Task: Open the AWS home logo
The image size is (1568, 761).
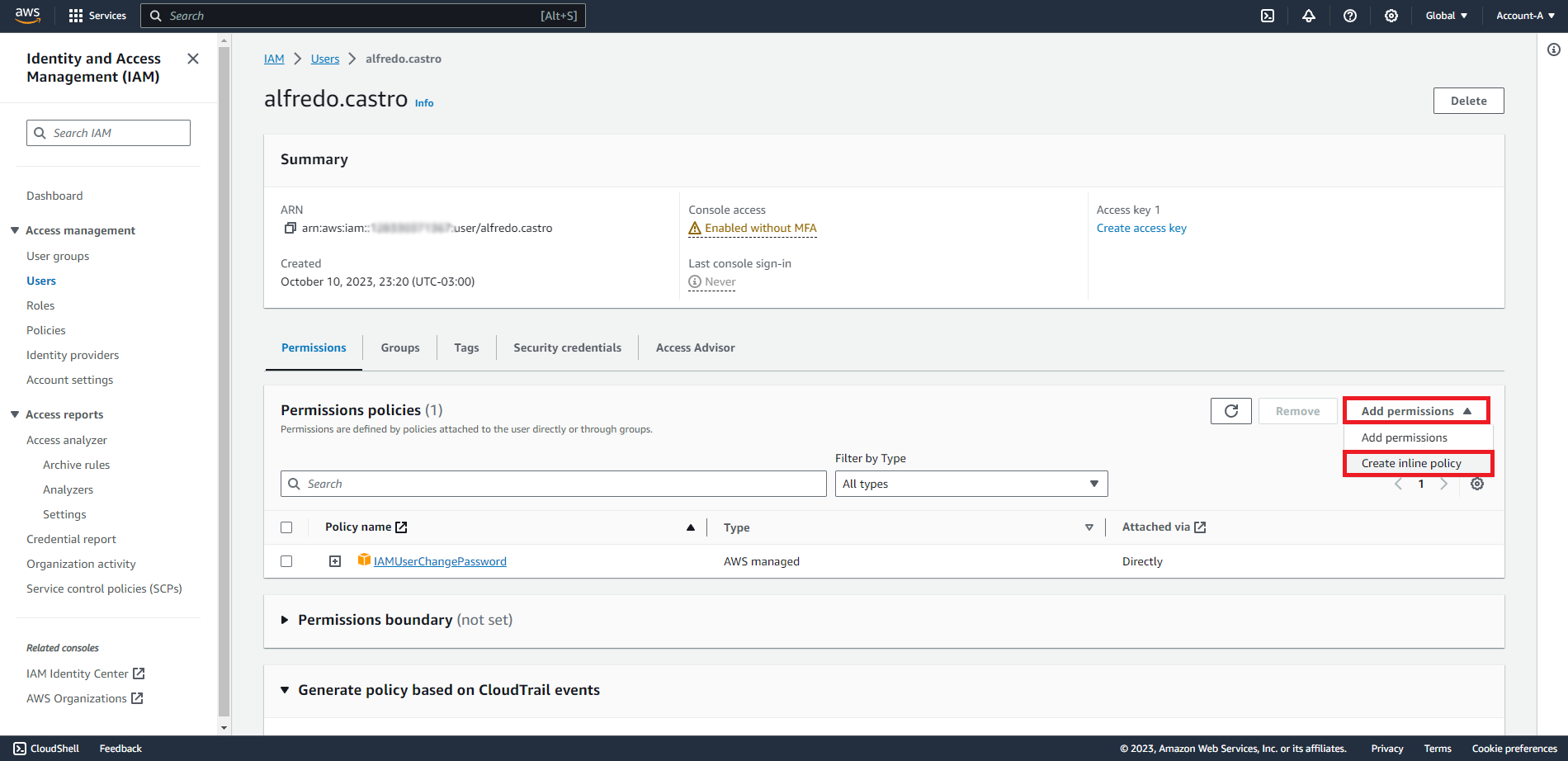Action: [27, 16]
